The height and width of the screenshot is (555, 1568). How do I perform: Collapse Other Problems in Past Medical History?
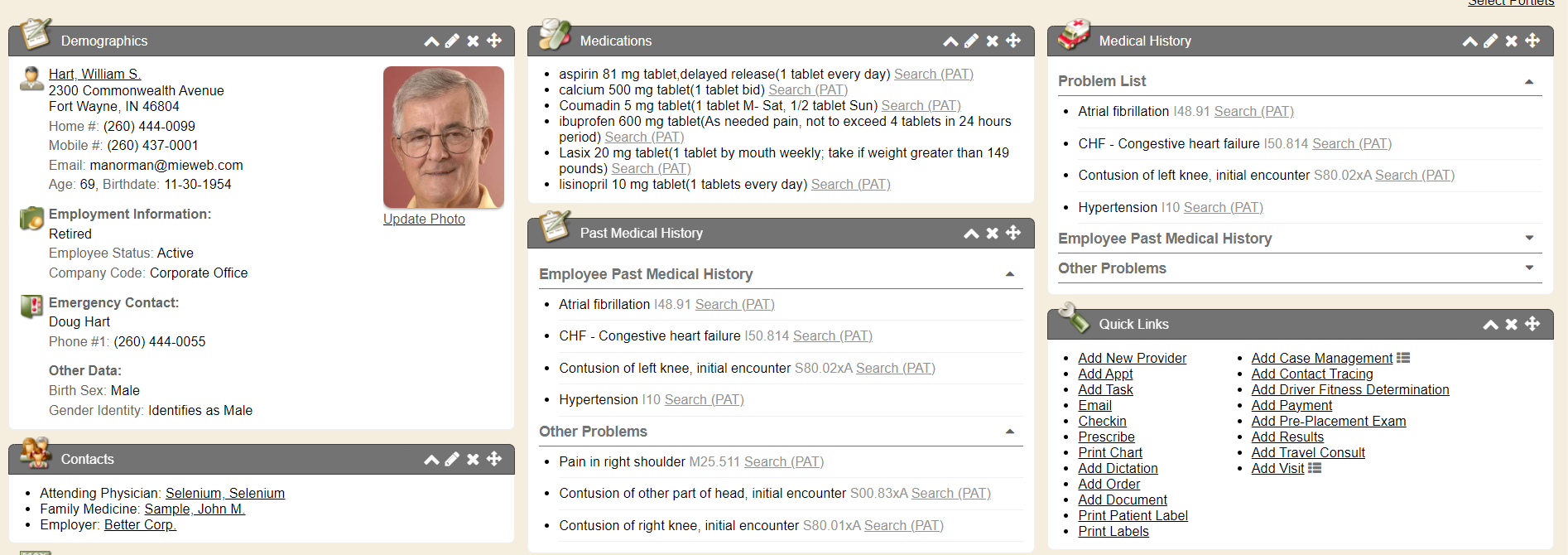(x=1010, y=432)
